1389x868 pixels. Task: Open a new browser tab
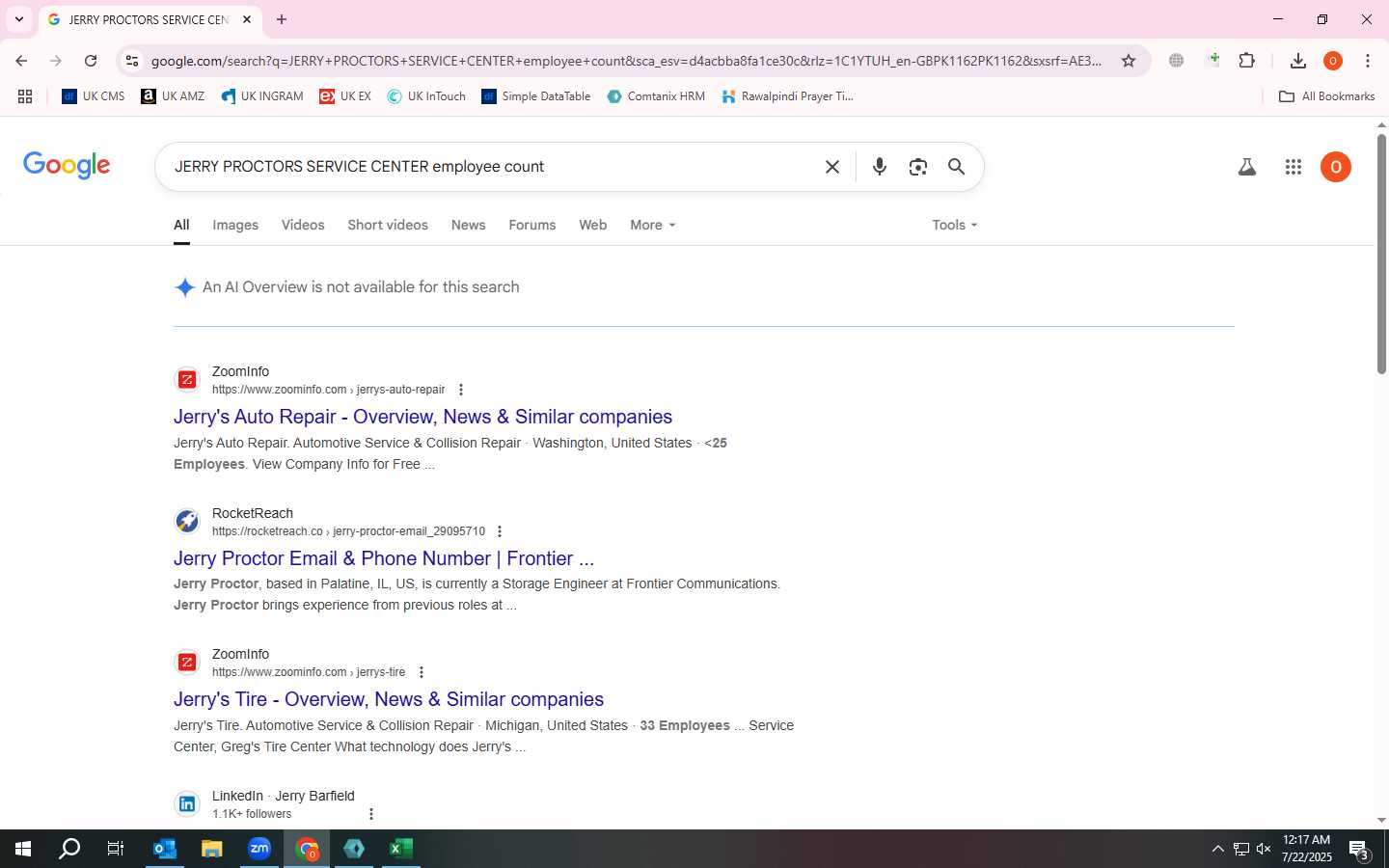coord(282,19)
